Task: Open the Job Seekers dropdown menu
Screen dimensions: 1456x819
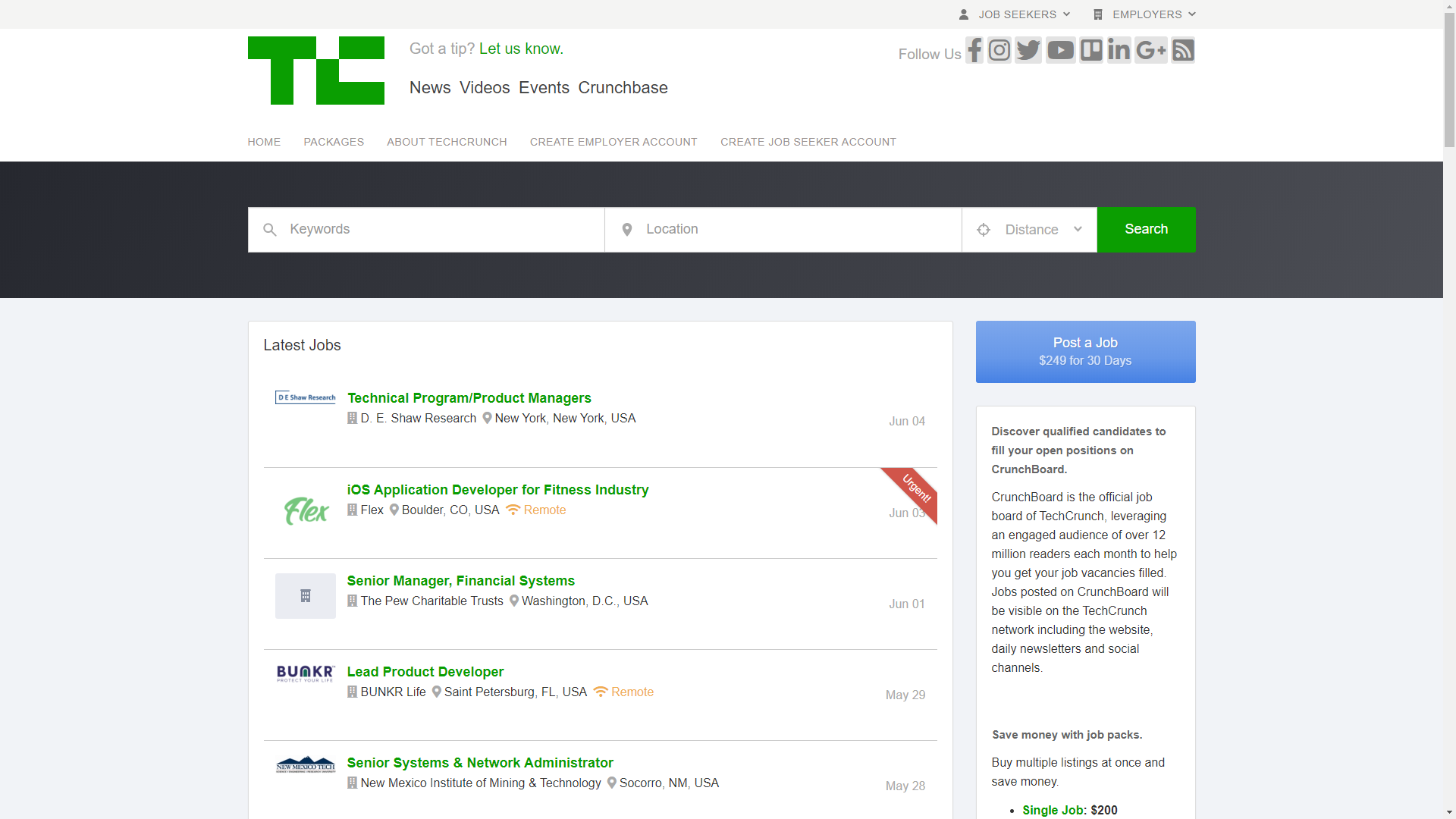Action: (x=1015, y=14)
